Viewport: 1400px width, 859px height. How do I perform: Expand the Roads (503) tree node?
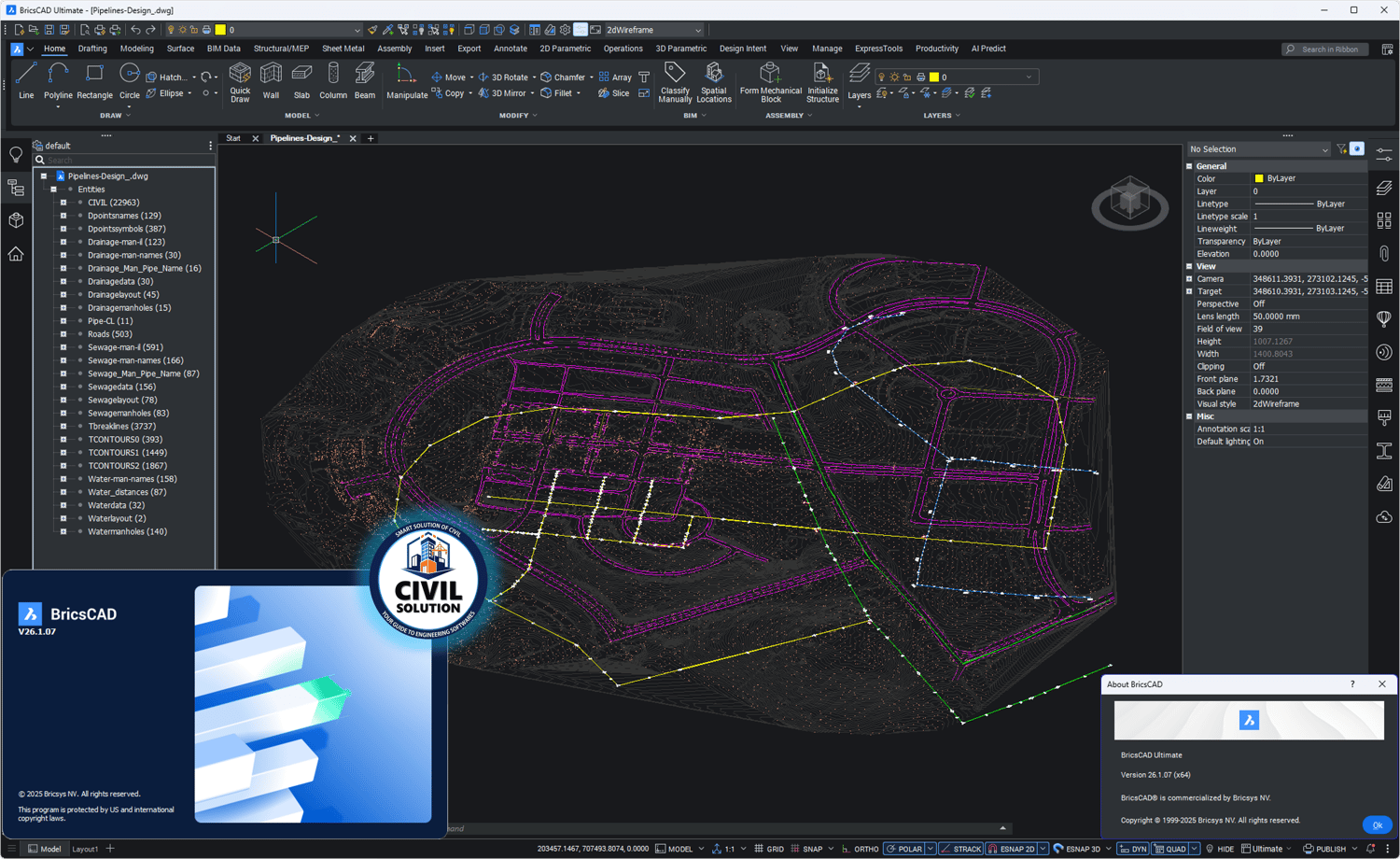pyautogui.click(x=63, y=334)
